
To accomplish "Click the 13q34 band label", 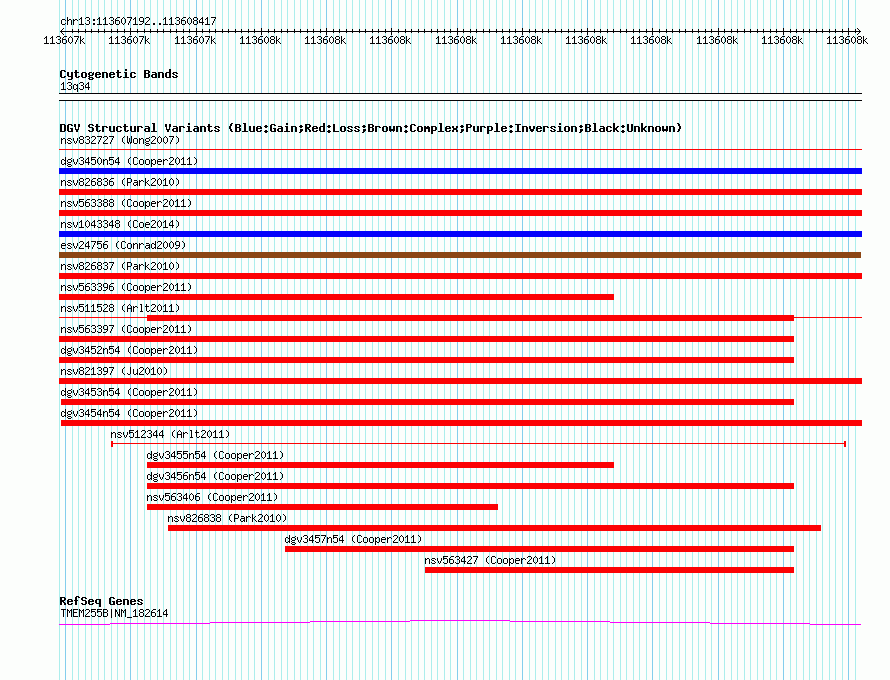I will coord(75,86).
